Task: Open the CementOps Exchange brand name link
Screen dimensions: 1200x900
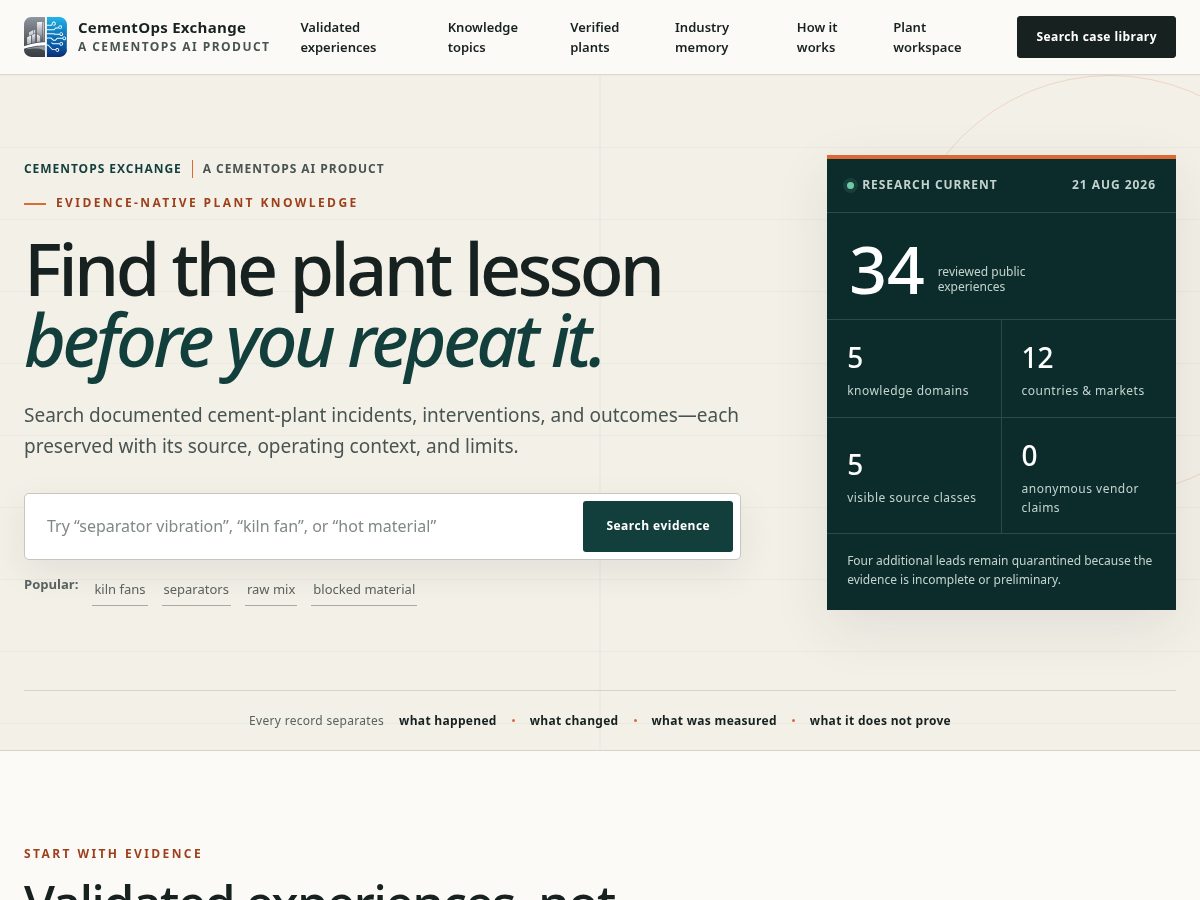Action: 162,28
